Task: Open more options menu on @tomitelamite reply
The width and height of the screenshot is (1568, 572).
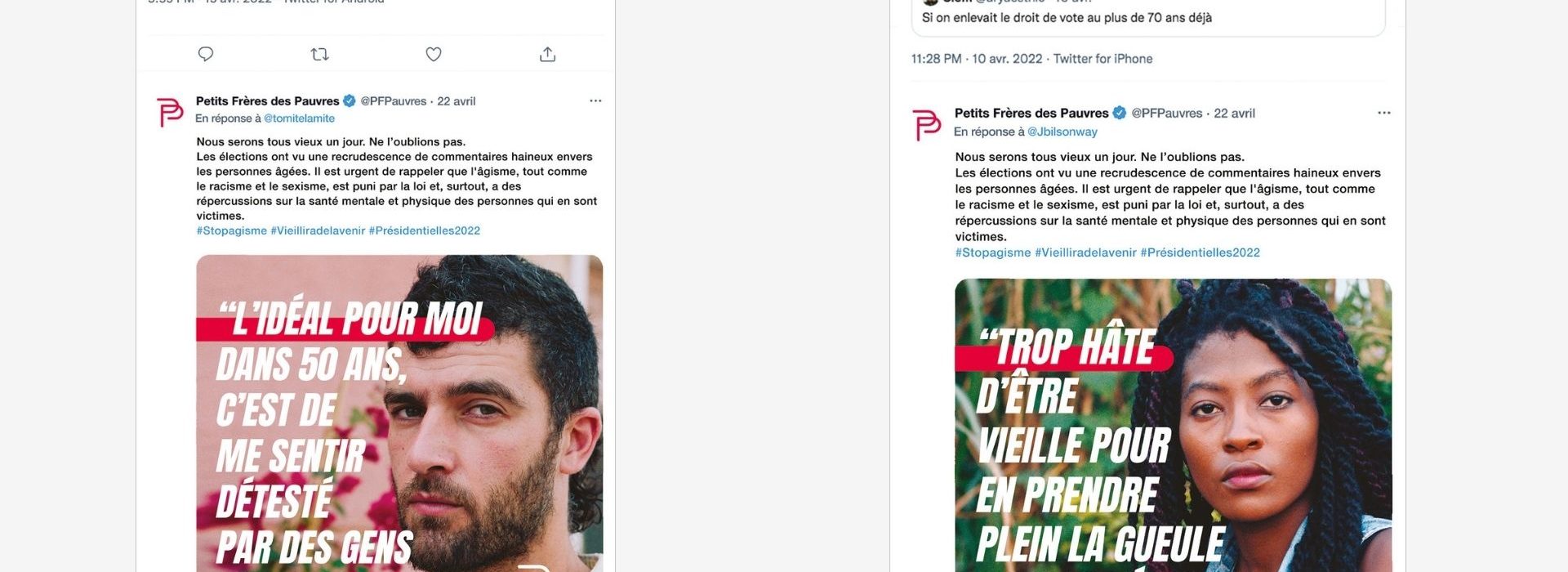Action: pyautogui.click(x=595, y=101)
